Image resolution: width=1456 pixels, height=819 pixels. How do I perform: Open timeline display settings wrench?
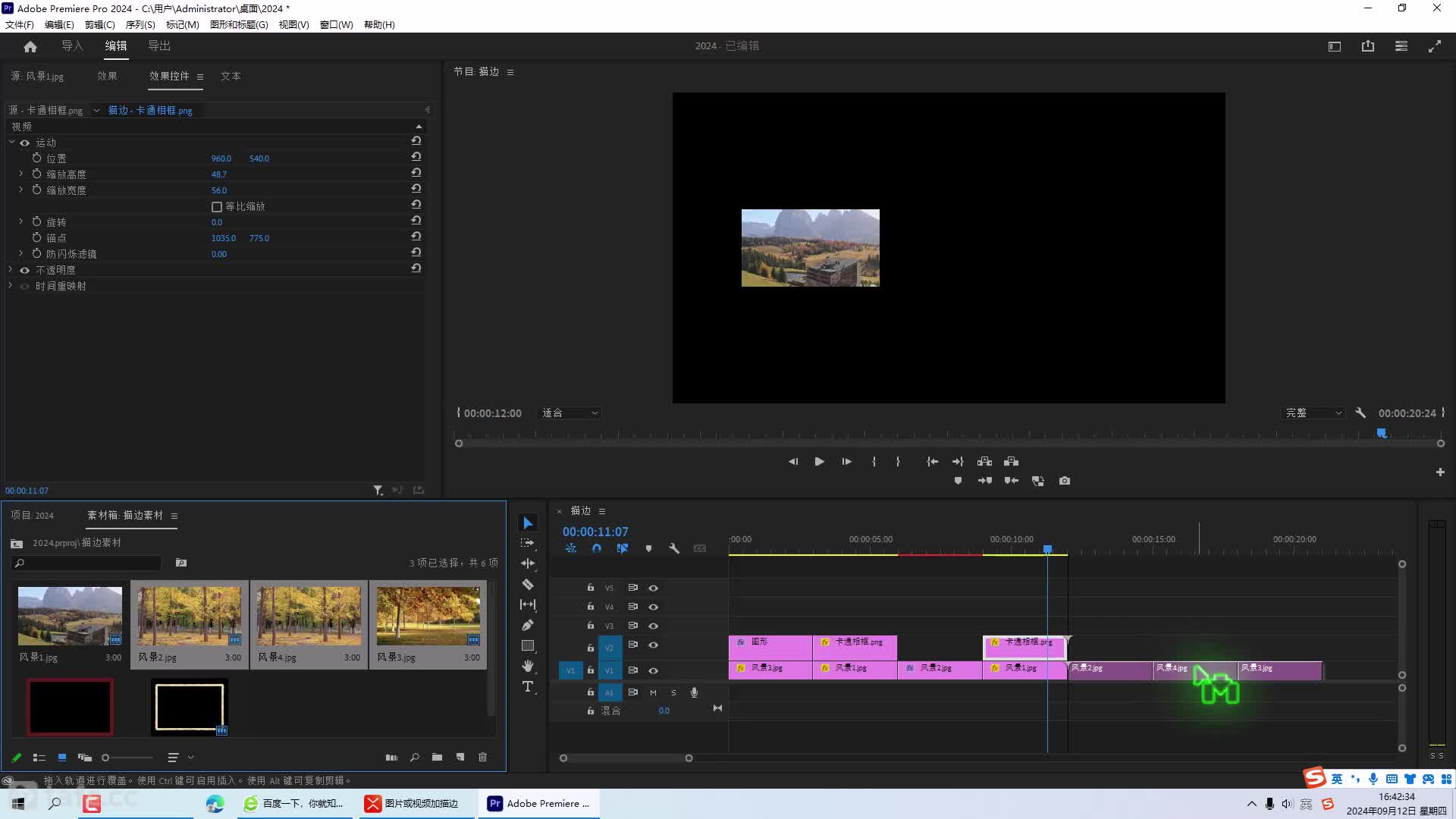pos(674,548)
